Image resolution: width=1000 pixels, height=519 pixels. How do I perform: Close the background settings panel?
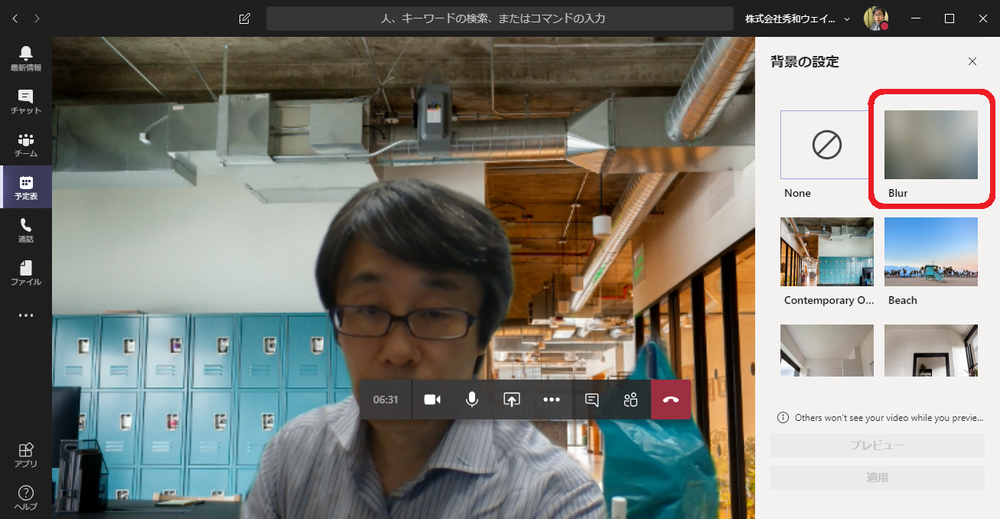coord(972,61)
